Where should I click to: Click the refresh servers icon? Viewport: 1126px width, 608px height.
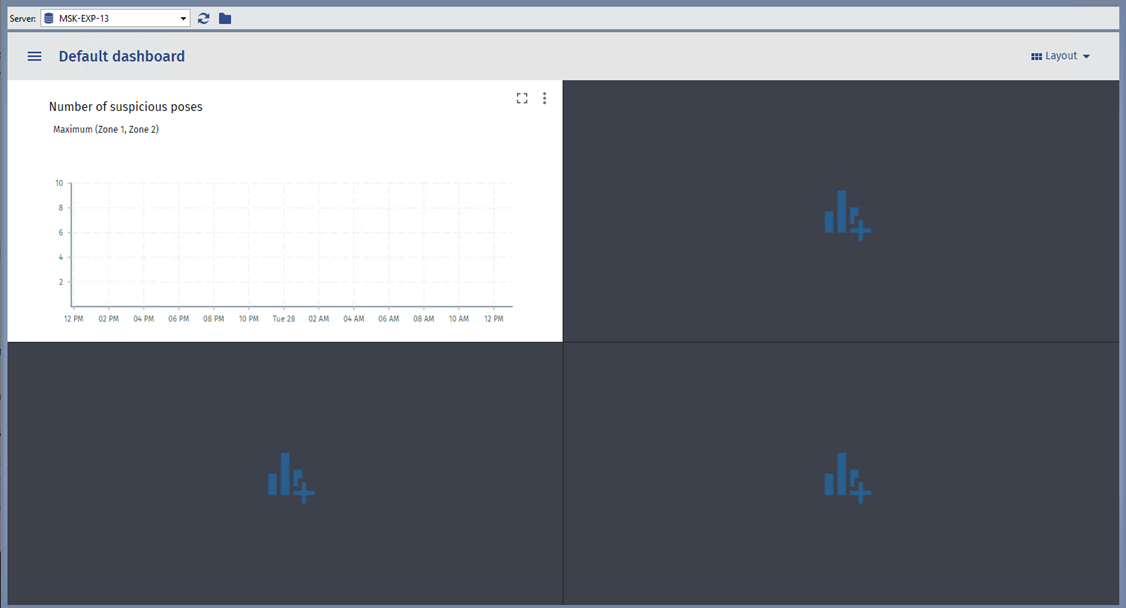204,18
